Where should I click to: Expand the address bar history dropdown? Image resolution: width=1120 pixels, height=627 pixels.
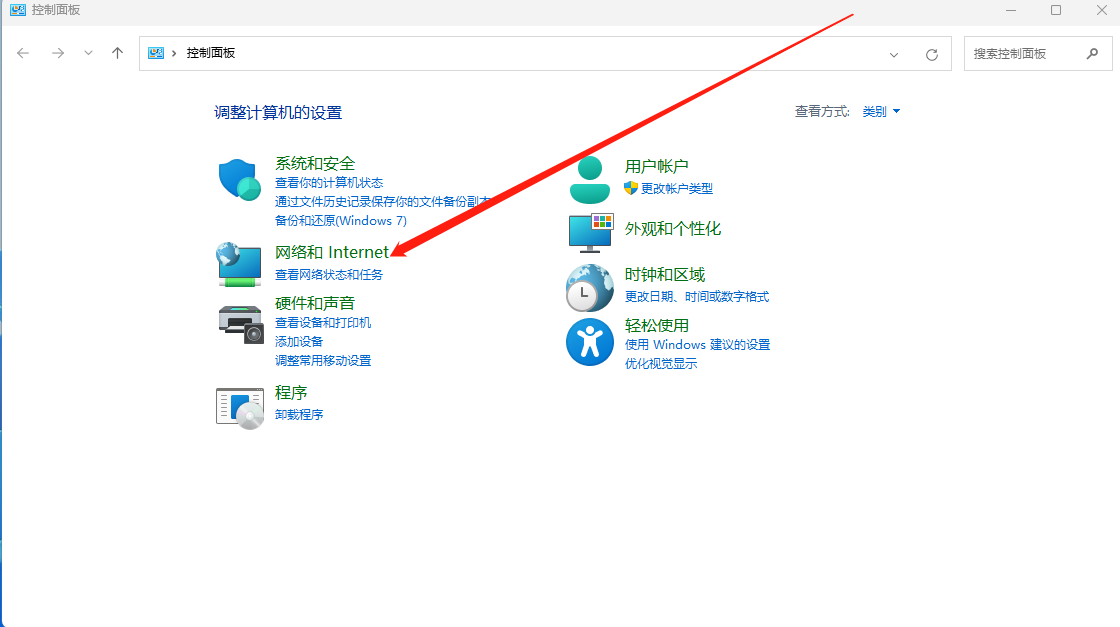pyautogui.click(x=894, y=55)
